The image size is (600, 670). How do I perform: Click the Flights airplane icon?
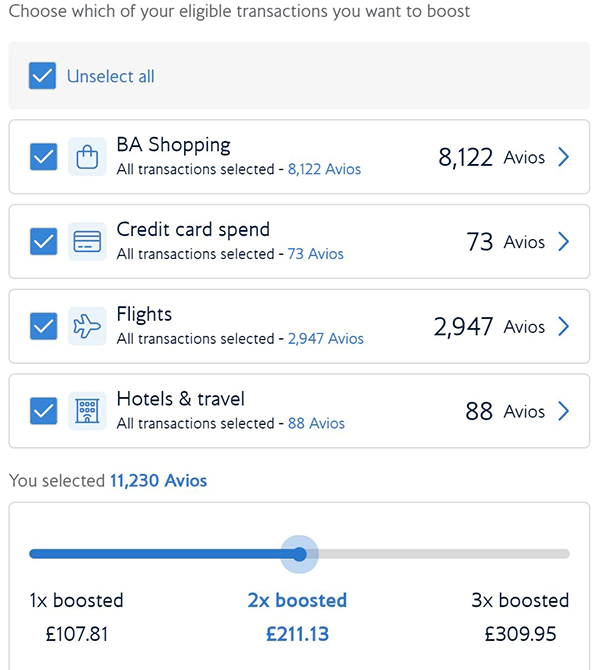pyautogui.click(x=87, y=327)
